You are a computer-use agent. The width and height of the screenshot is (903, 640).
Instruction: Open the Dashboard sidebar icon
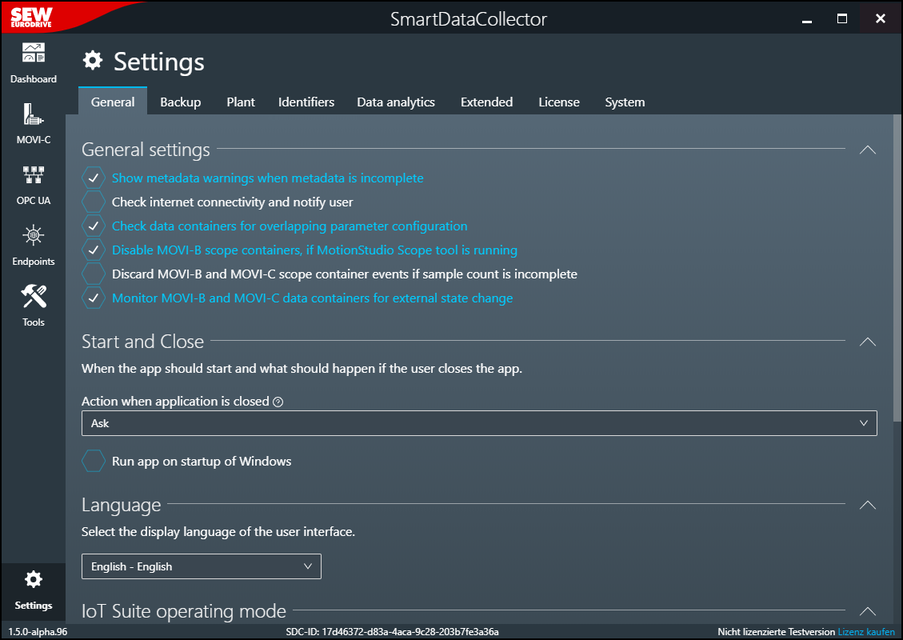[33, 62]
